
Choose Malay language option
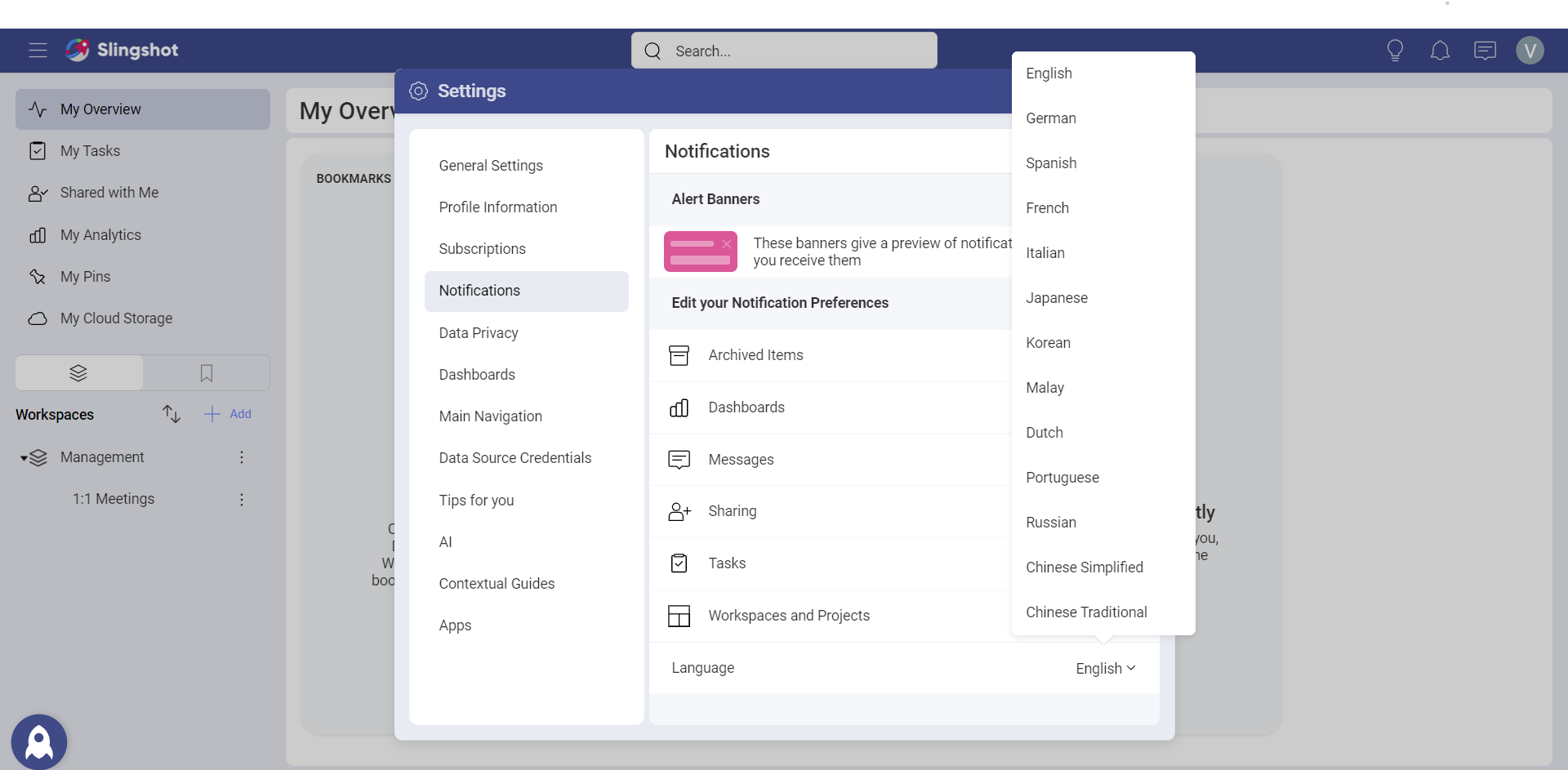pos(1103,388)
